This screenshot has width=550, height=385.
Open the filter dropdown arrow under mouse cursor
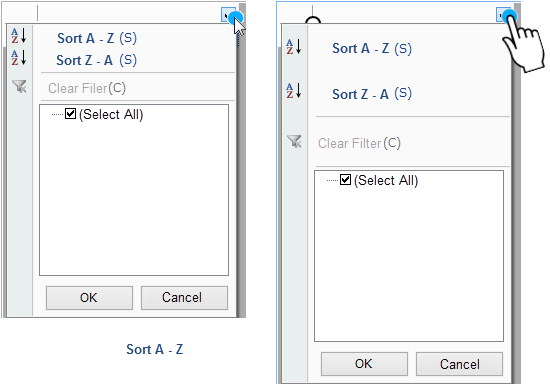click(227, 15)
